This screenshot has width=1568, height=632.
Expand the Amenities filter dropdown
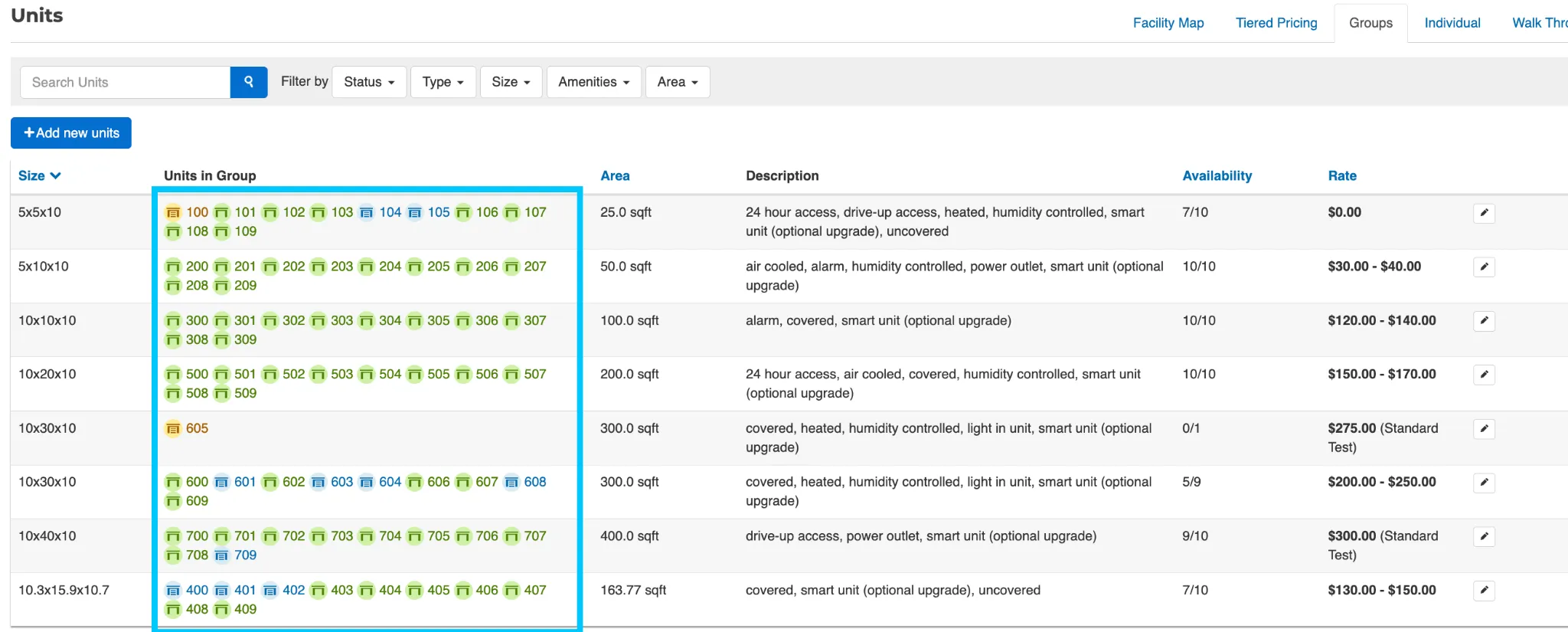pos(594,82)
